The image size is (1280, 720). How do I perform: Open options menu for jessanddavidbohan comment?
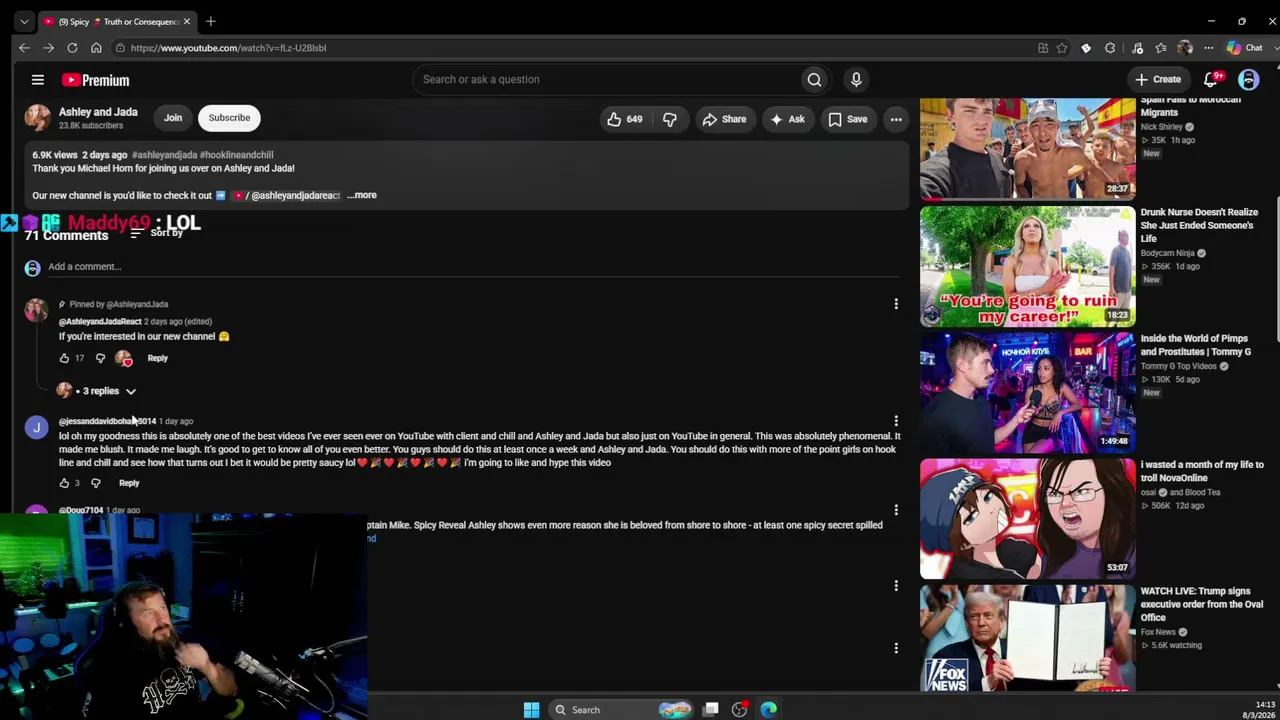point(896,421)
